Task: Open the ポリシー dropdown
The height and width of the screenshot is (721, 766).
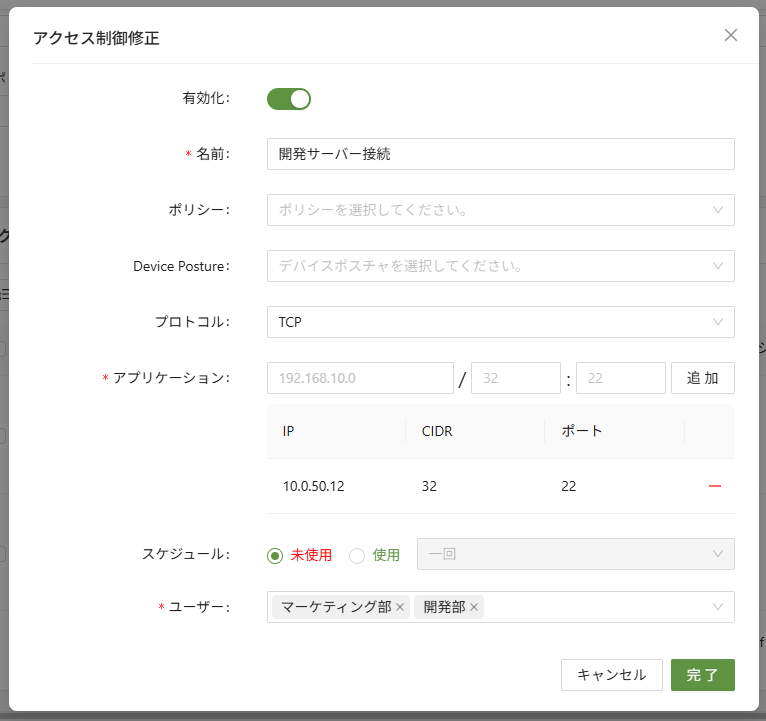Action: pos(500,210)
